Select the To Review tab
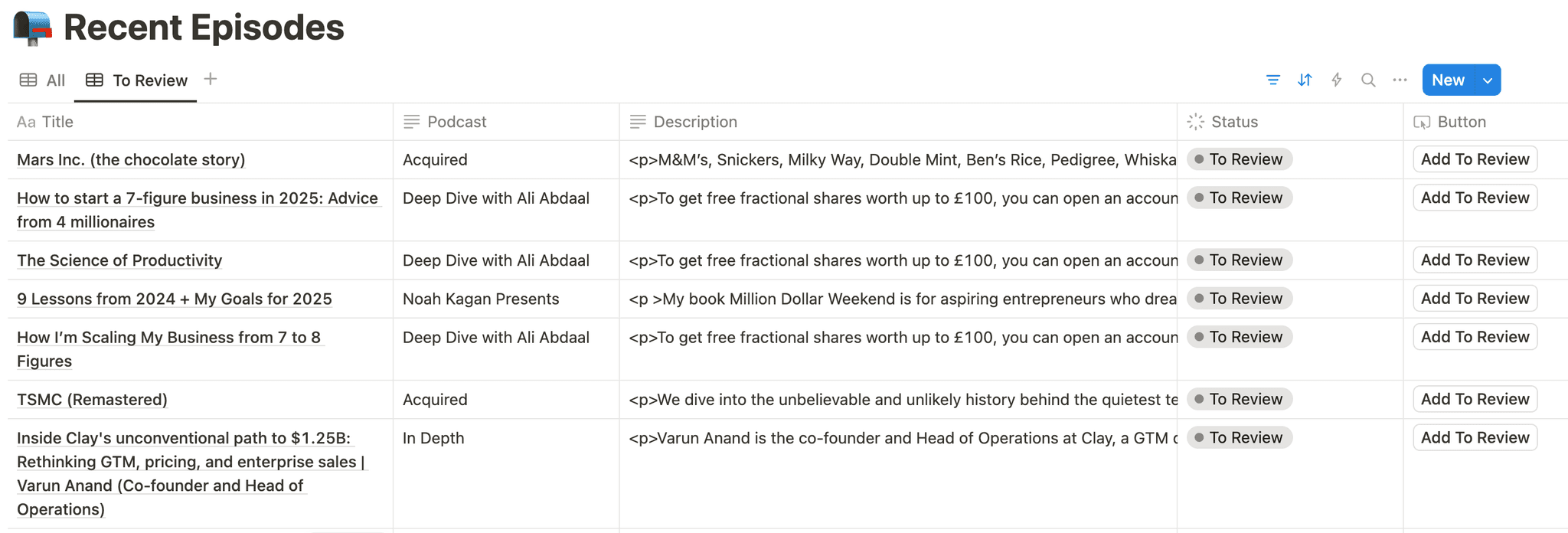 [x=137, y=80]
